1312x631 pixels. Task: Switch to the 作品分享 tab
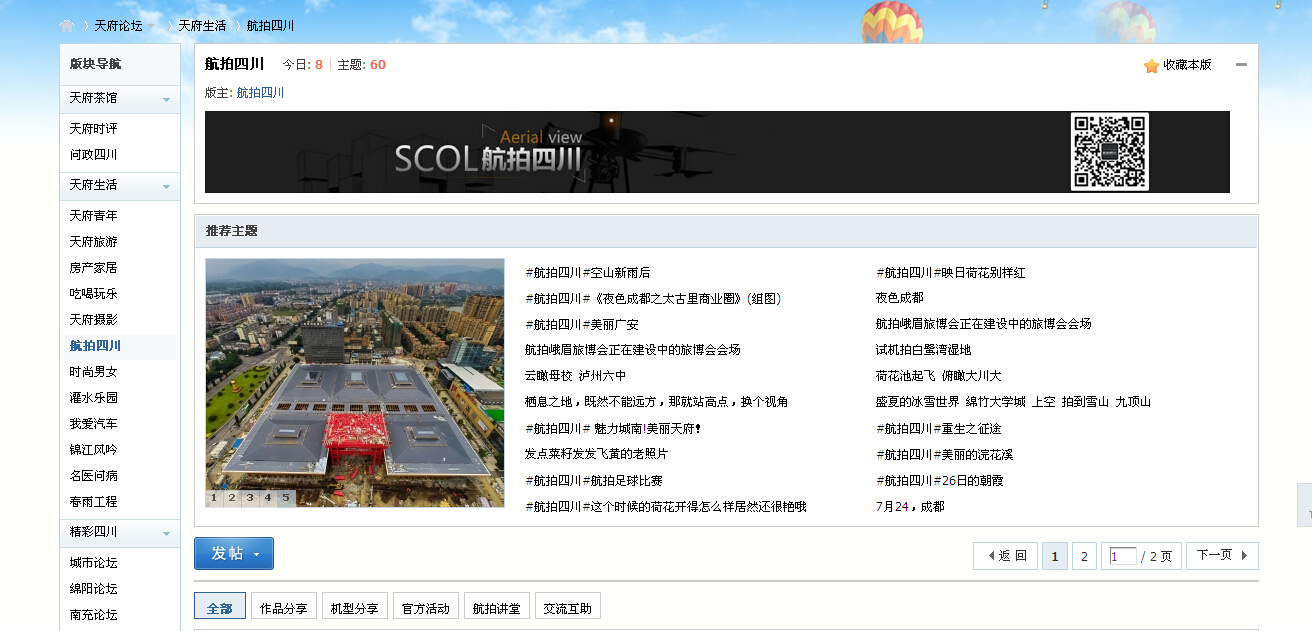tap(284, 608)
